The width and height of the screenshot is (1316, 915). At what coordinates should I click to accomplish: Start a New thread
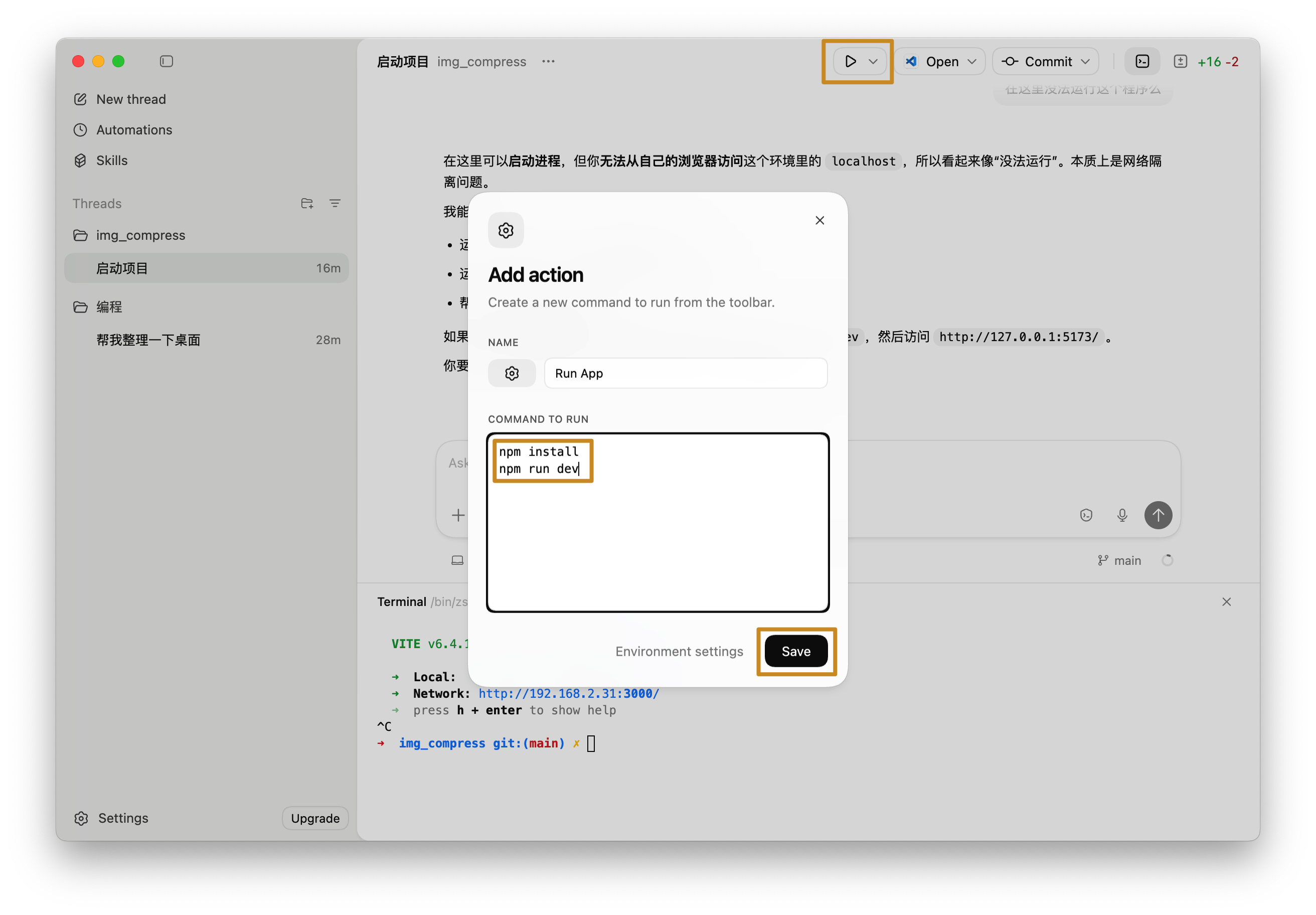click(131, 99)
